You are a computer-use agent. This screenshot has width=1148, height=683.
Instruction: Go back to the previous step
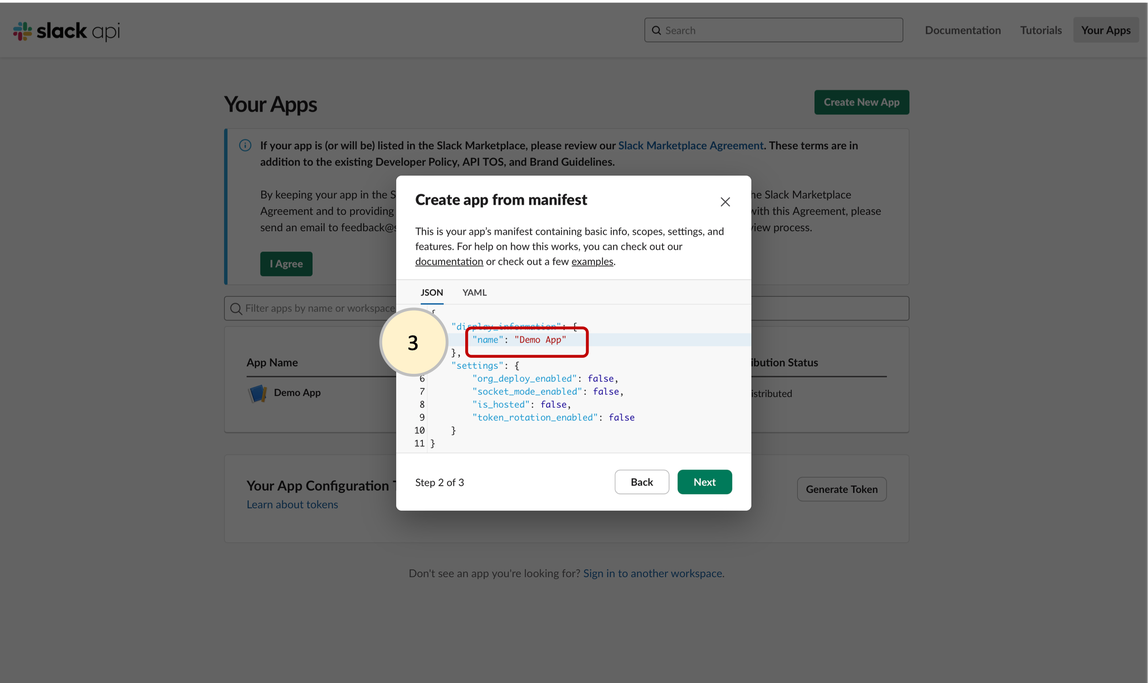641,482
